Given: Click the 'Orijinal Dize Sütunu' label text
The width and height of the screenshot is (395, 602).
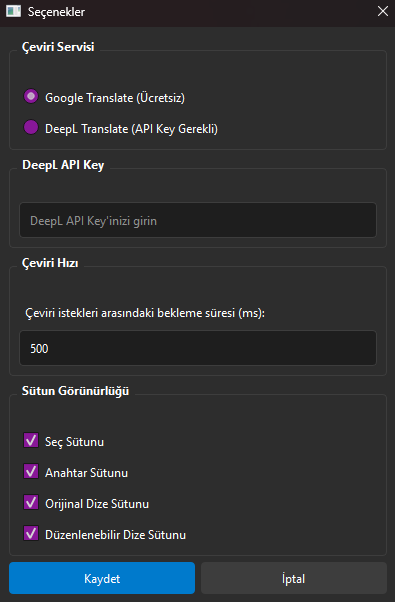Looking at the screenshot, I should tap(97, 504).
